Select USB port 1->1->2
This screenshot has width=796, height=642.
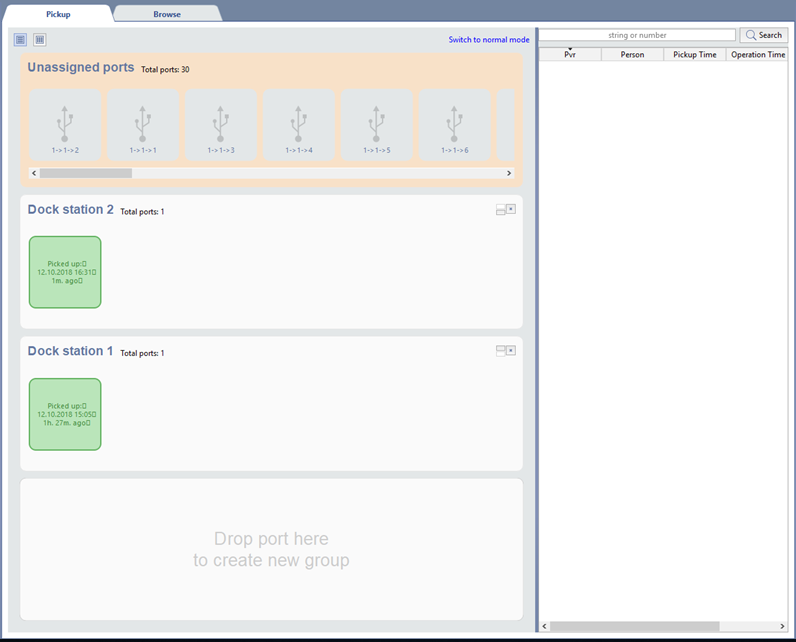(65, 126)
